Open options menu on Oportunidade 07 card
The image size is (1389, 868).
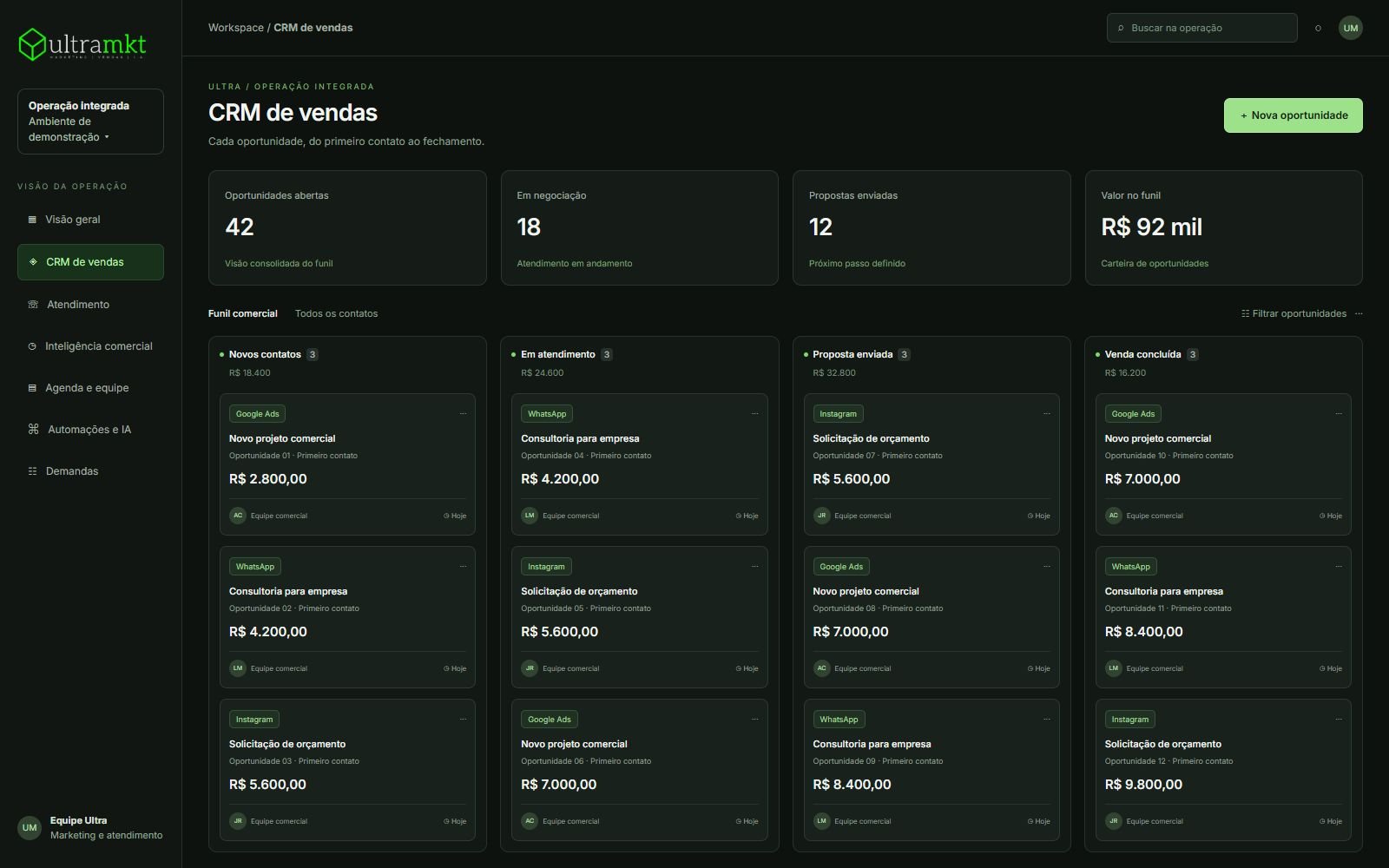tap(1046, 414)
